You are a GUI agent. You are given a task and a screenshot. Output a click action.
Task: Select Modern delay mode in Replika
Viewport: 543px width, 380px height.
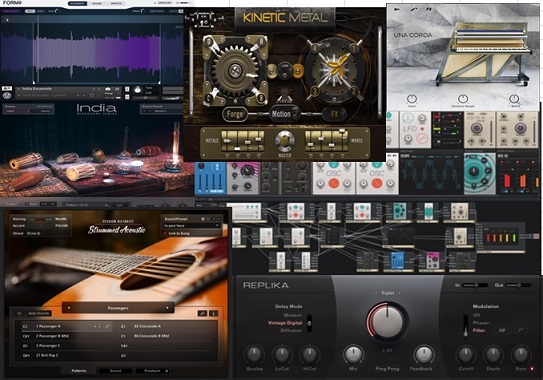tap(293, 315)
